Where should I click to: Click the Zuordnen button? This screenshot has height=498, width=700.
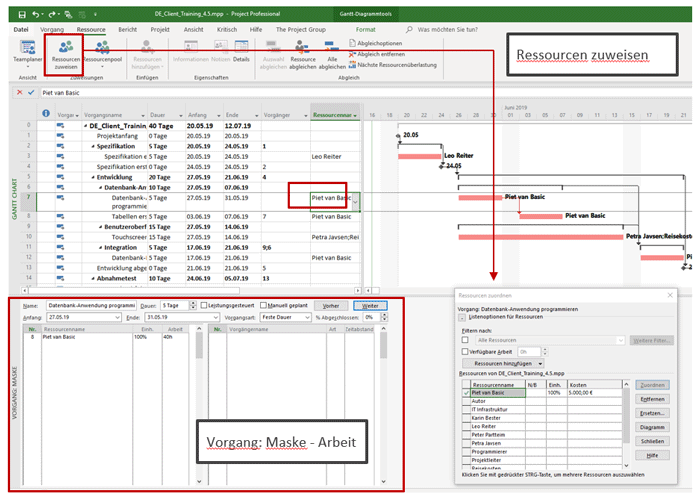tap(651, 385)
